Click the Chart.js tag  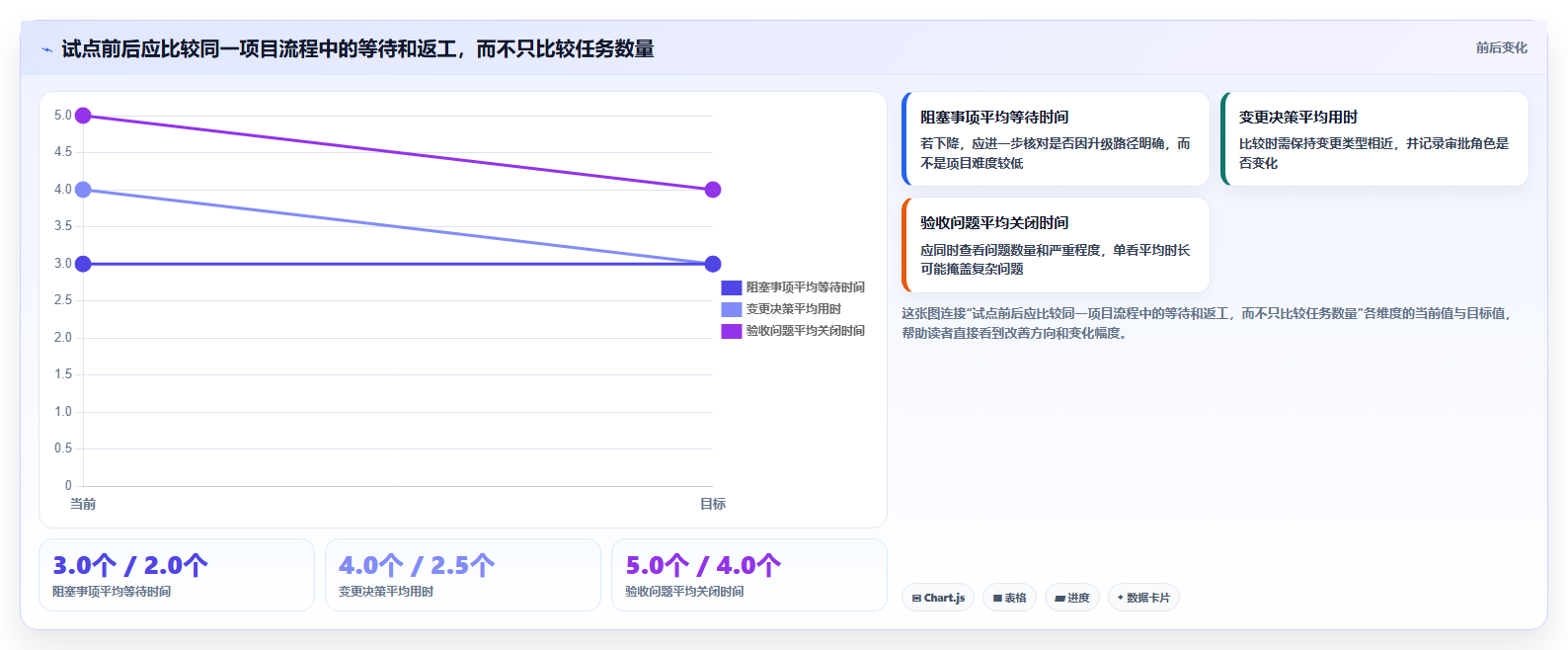938,598
